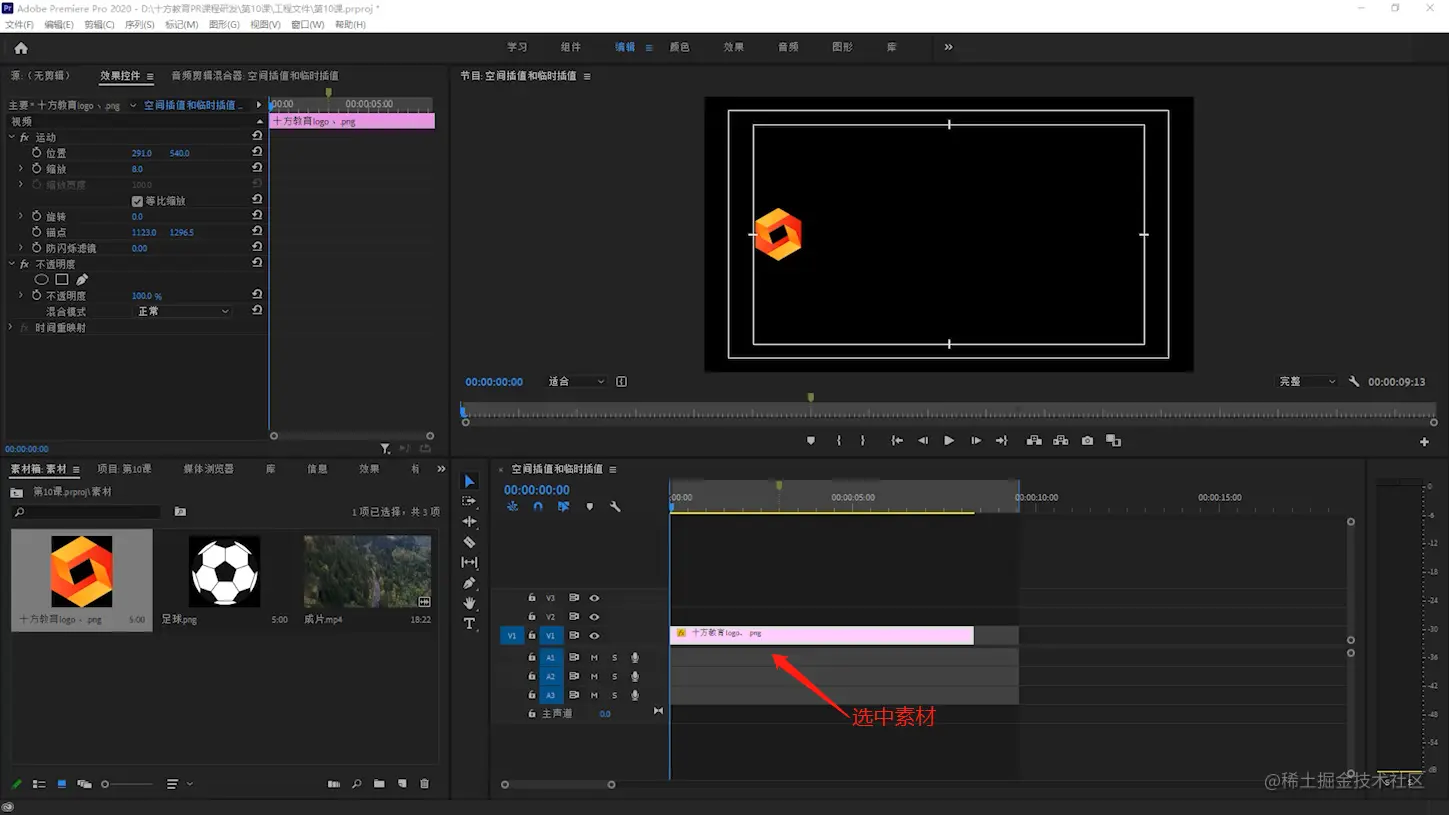1449x815 pixels.
Task: Mute the A1 audio track
Action: (594, 658)
